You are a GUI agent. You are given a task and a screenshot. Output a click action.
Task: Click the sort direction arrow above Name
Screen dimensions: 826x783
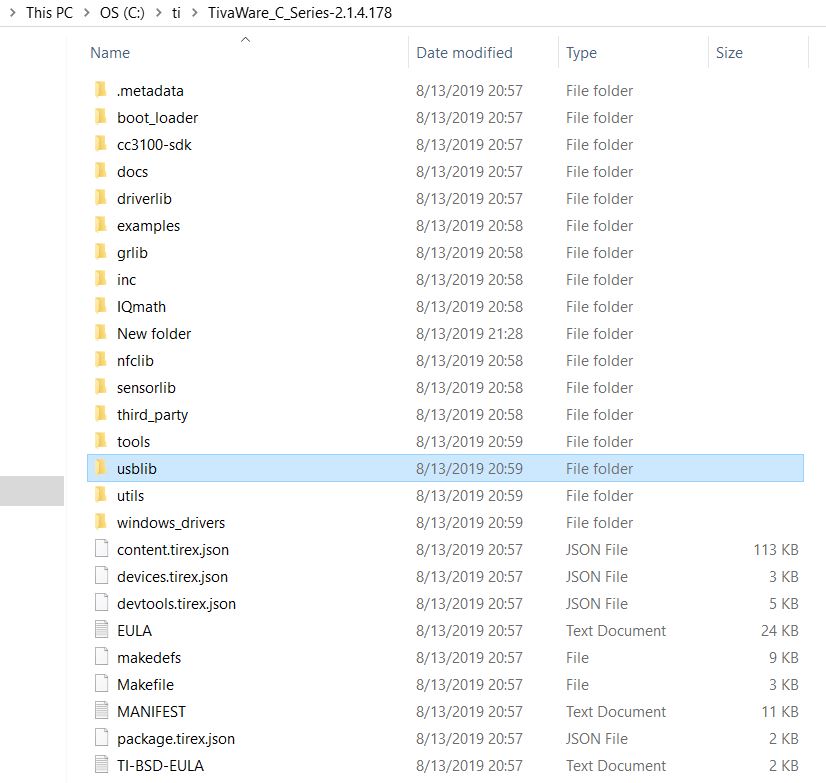(245, 40)
